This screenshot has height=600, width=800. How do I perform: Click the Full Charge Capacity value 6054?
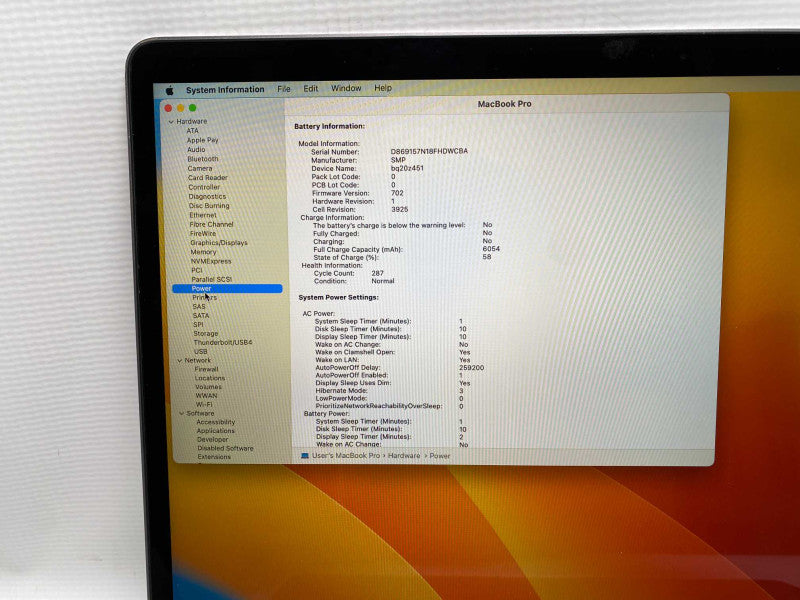pos(491,249)
